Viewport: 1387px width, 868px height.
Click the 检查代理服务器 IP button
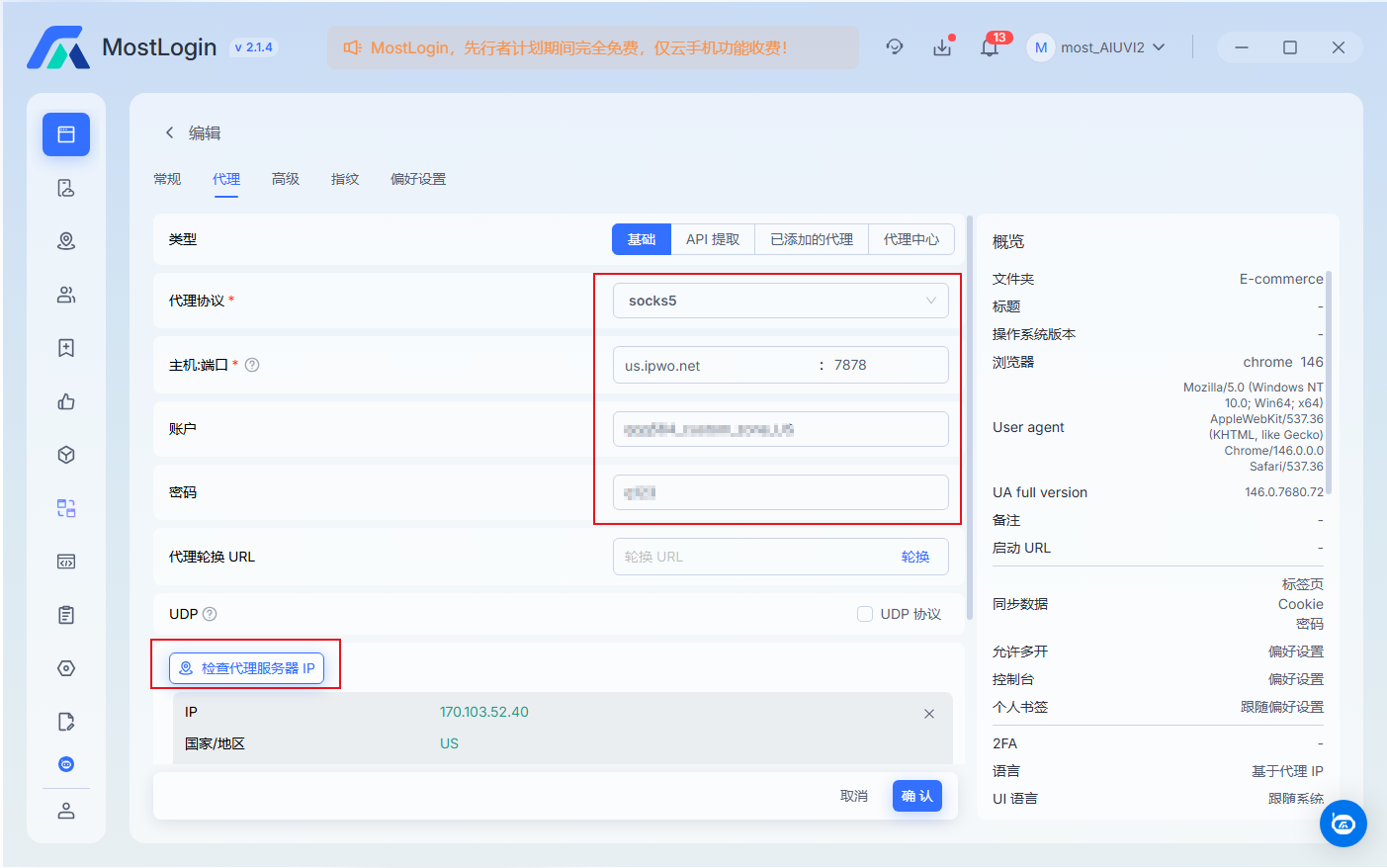[x=246, y=668]
